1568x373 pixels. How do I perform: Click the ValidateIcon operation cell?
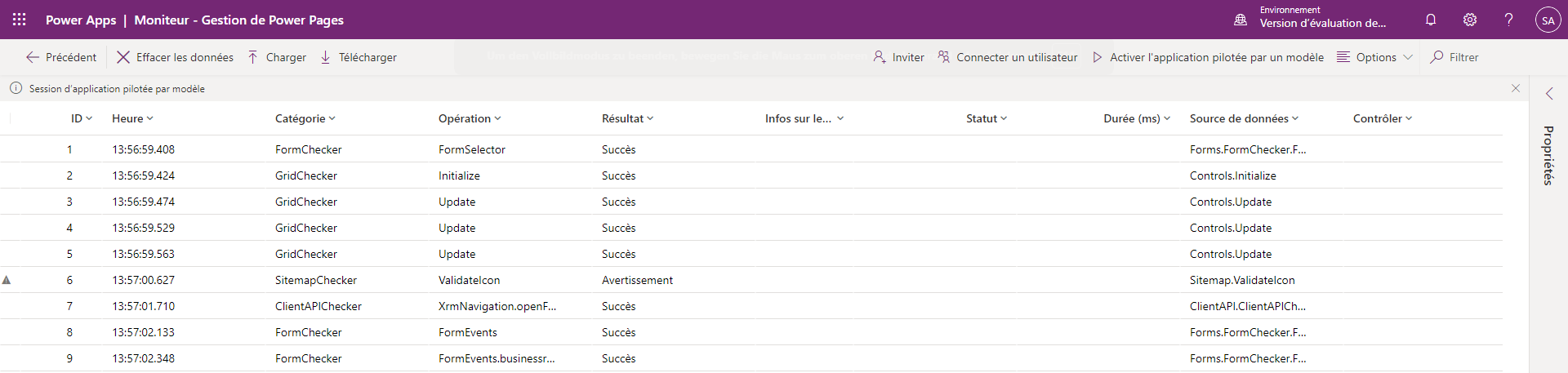point(470,280)
